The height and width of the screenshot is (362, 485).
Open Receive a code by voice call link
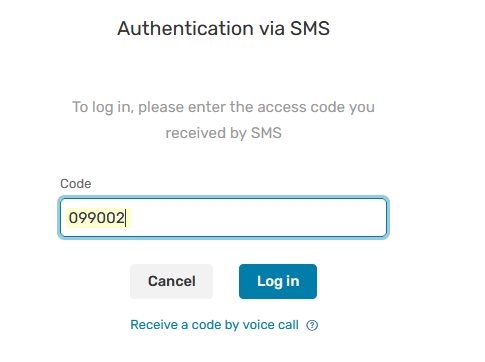214,325
